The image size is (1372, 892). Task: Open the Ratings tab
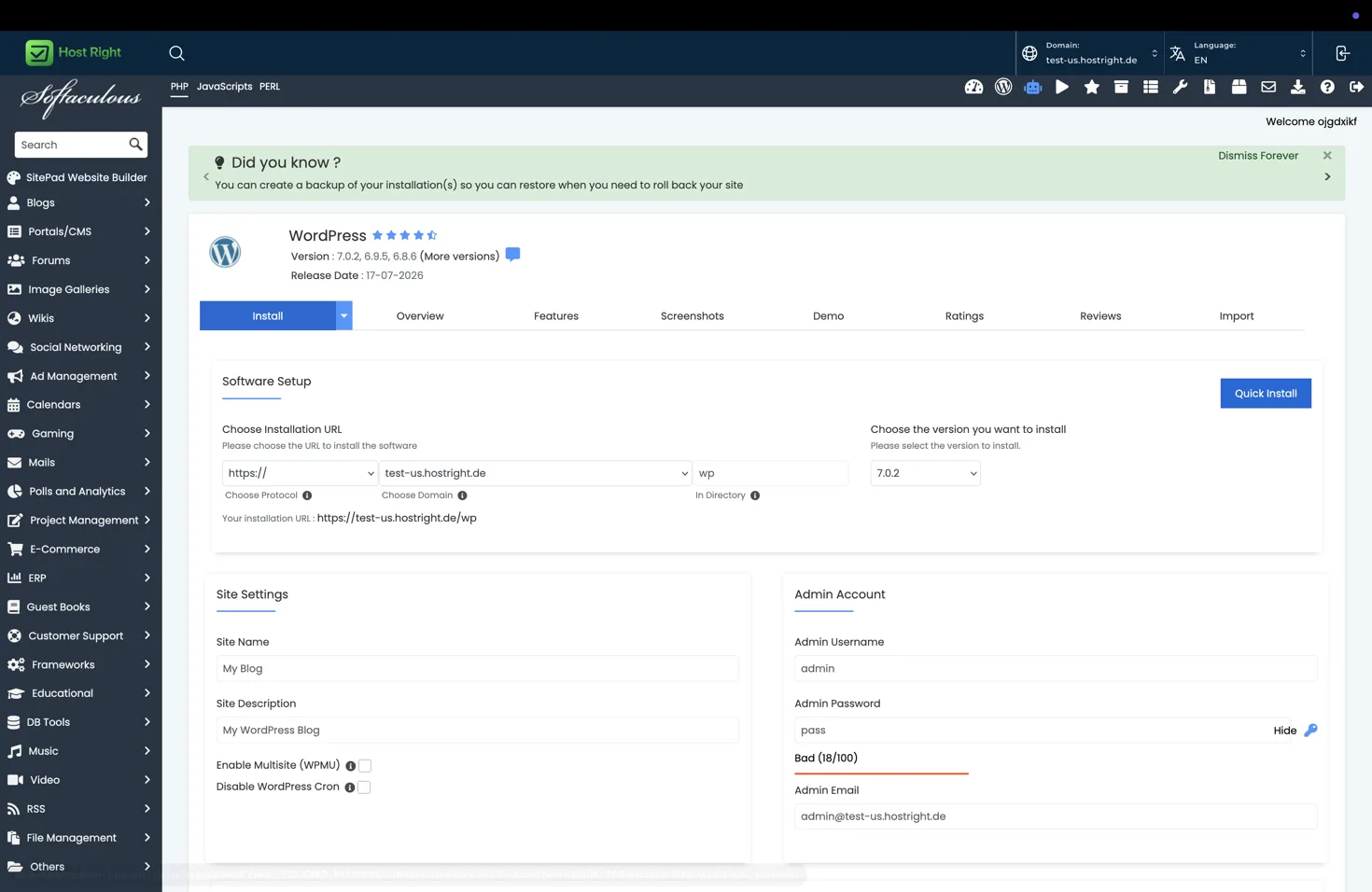pyautogui.click(x=964, y=315)
